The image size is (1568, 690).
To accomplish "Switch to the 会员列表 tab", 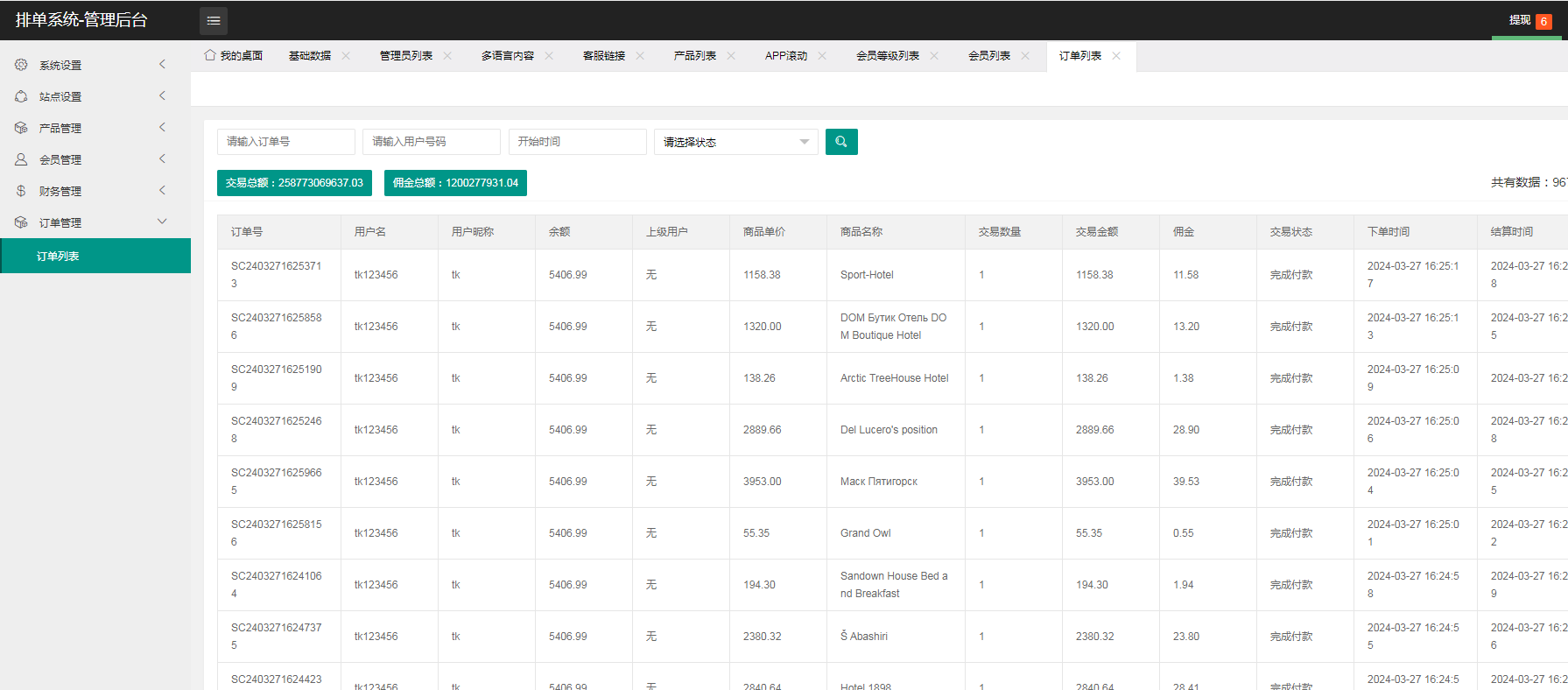I will click(x=989, y=56).
